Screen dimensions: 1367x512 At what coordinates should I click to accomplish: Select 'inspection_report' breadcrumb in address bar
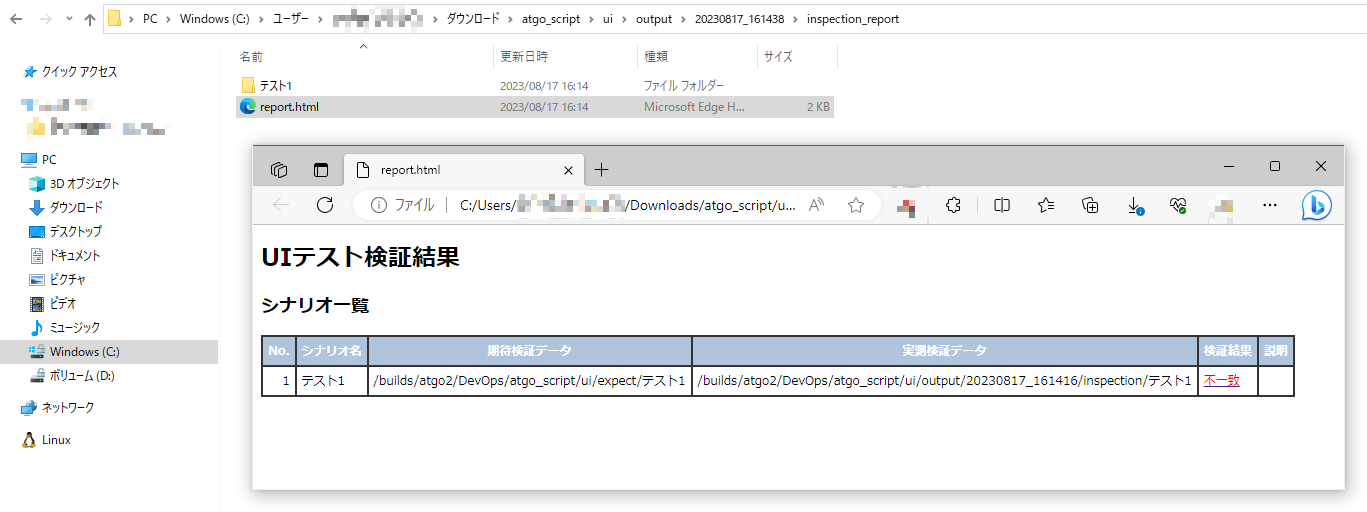coord(853,19)
